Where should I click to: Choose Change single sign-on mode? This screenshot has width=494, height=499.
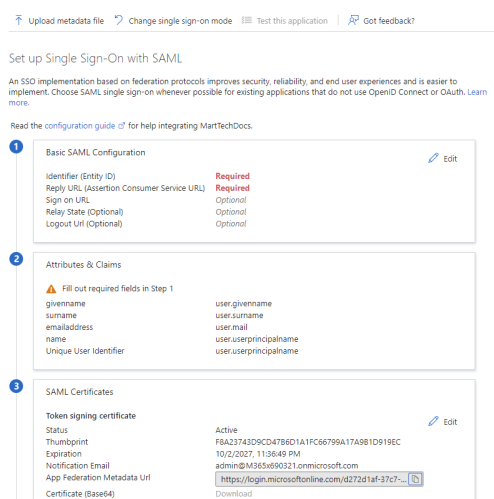[x=173, y=21]
